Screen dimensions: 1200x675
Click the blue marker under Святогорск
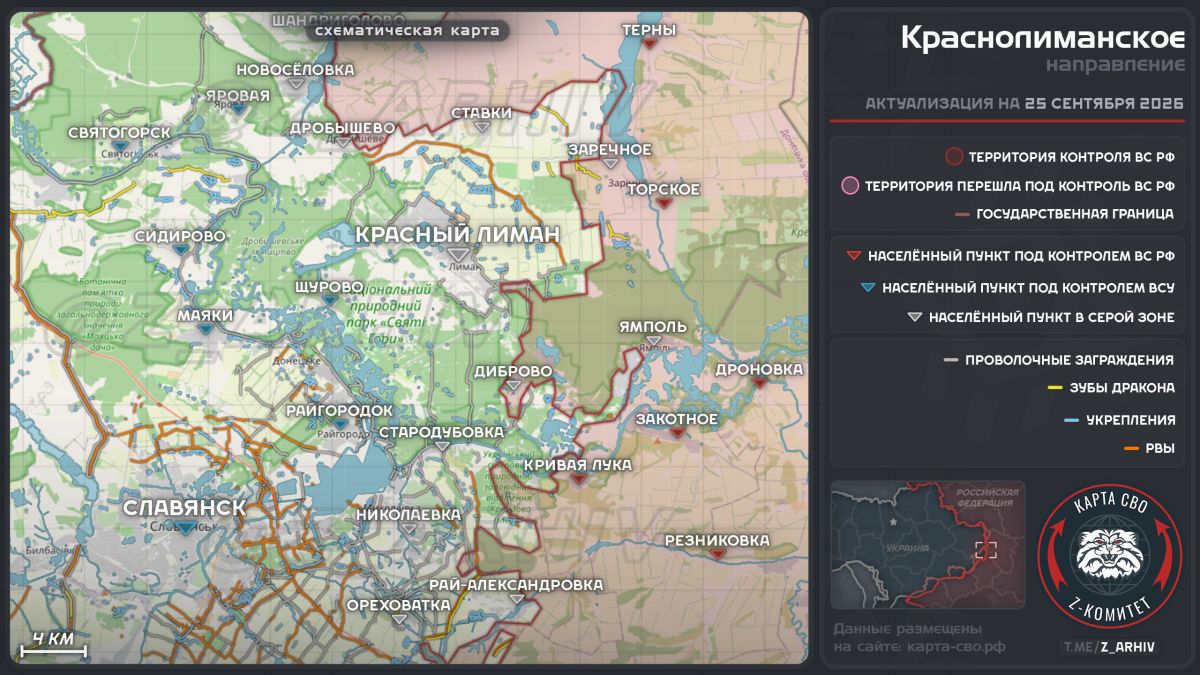pyautogui.click(x=120, y=147)
